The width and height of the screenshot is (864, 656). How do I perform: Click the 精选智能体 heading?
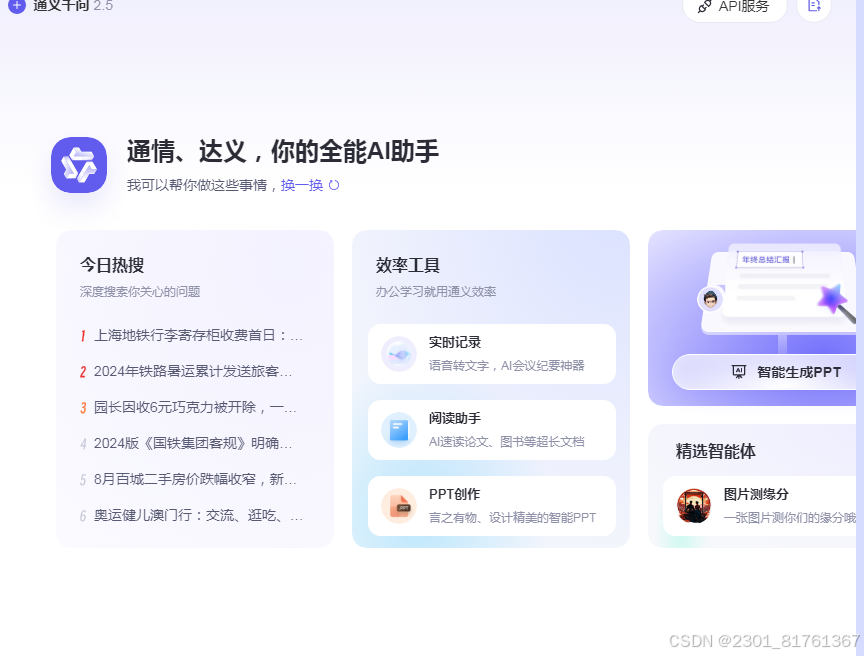coord(715,451)
